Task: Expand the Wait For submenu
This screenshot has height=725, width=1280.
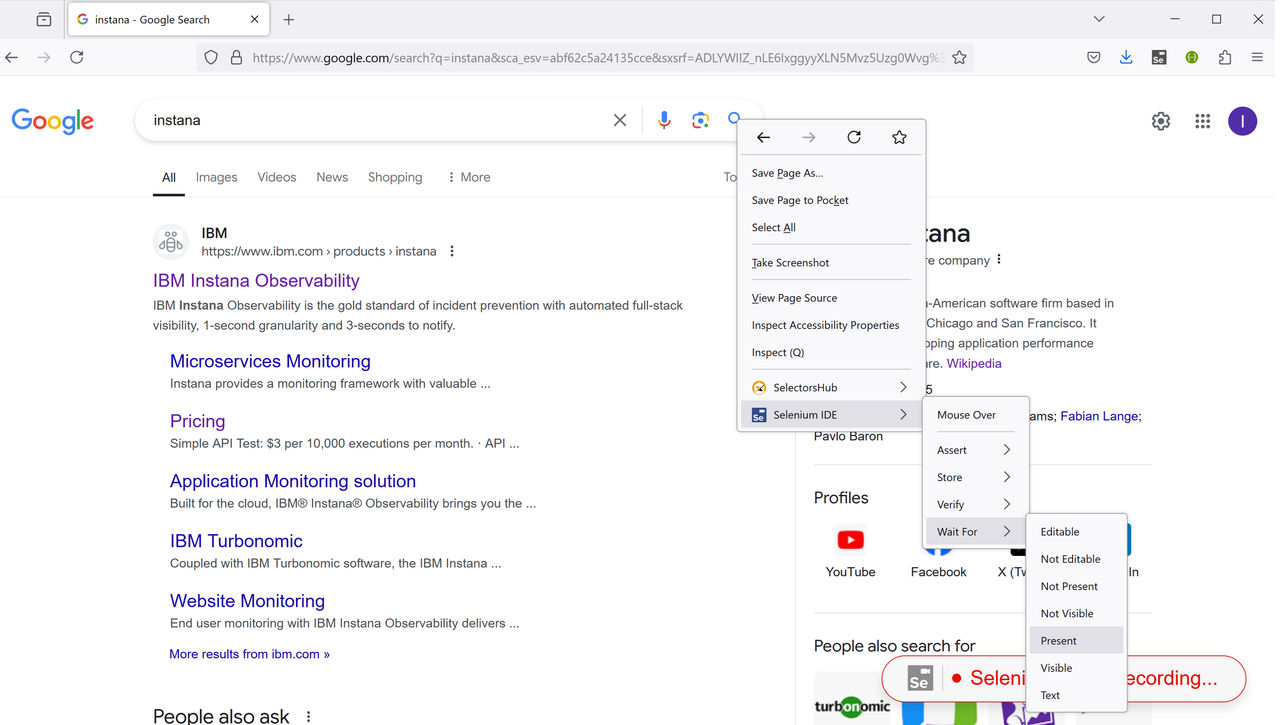Action: coord(975,532)
